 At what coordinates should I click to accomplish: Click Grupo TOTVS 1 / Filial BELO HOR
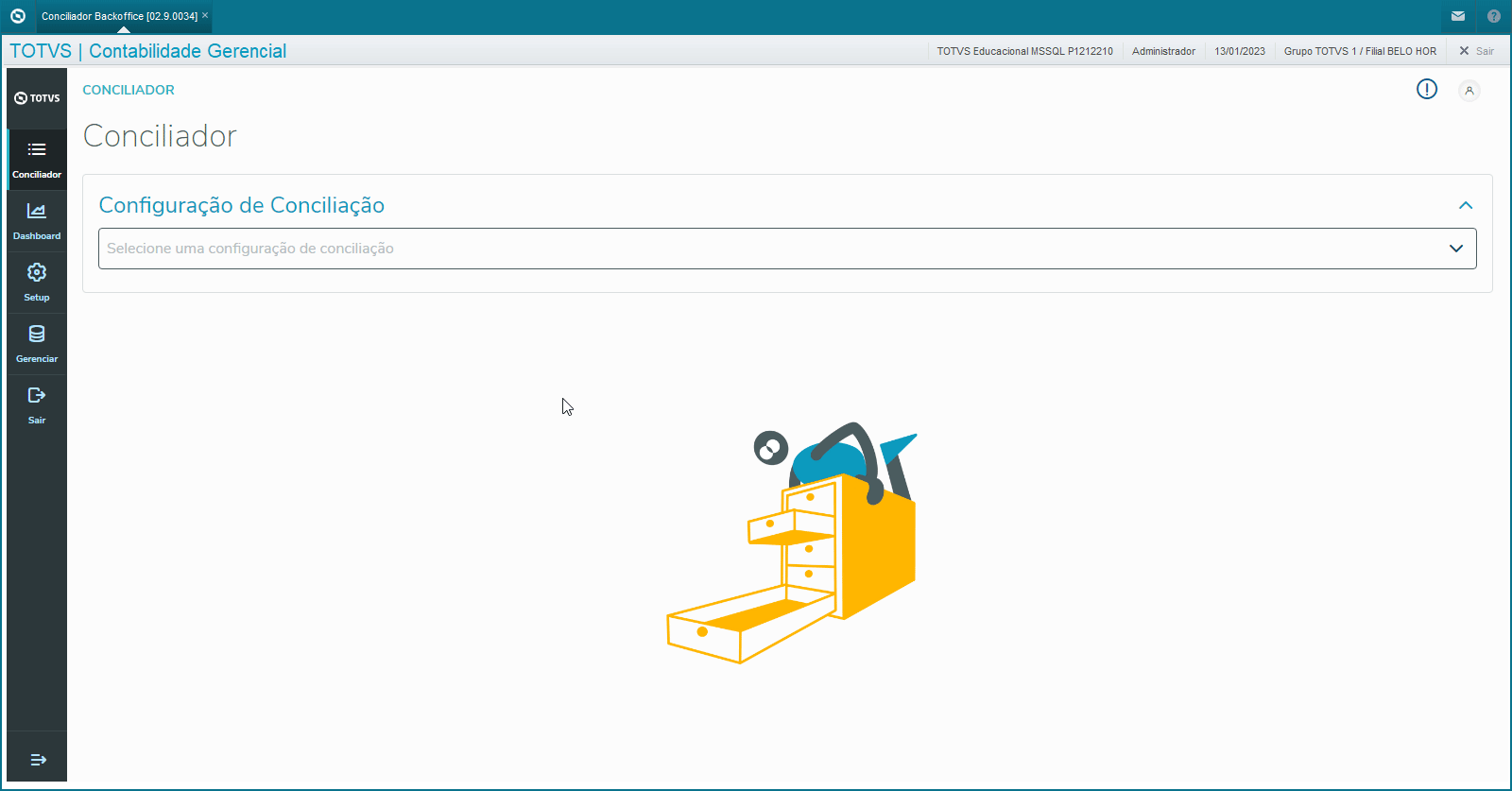click(x=1360, y=51)
